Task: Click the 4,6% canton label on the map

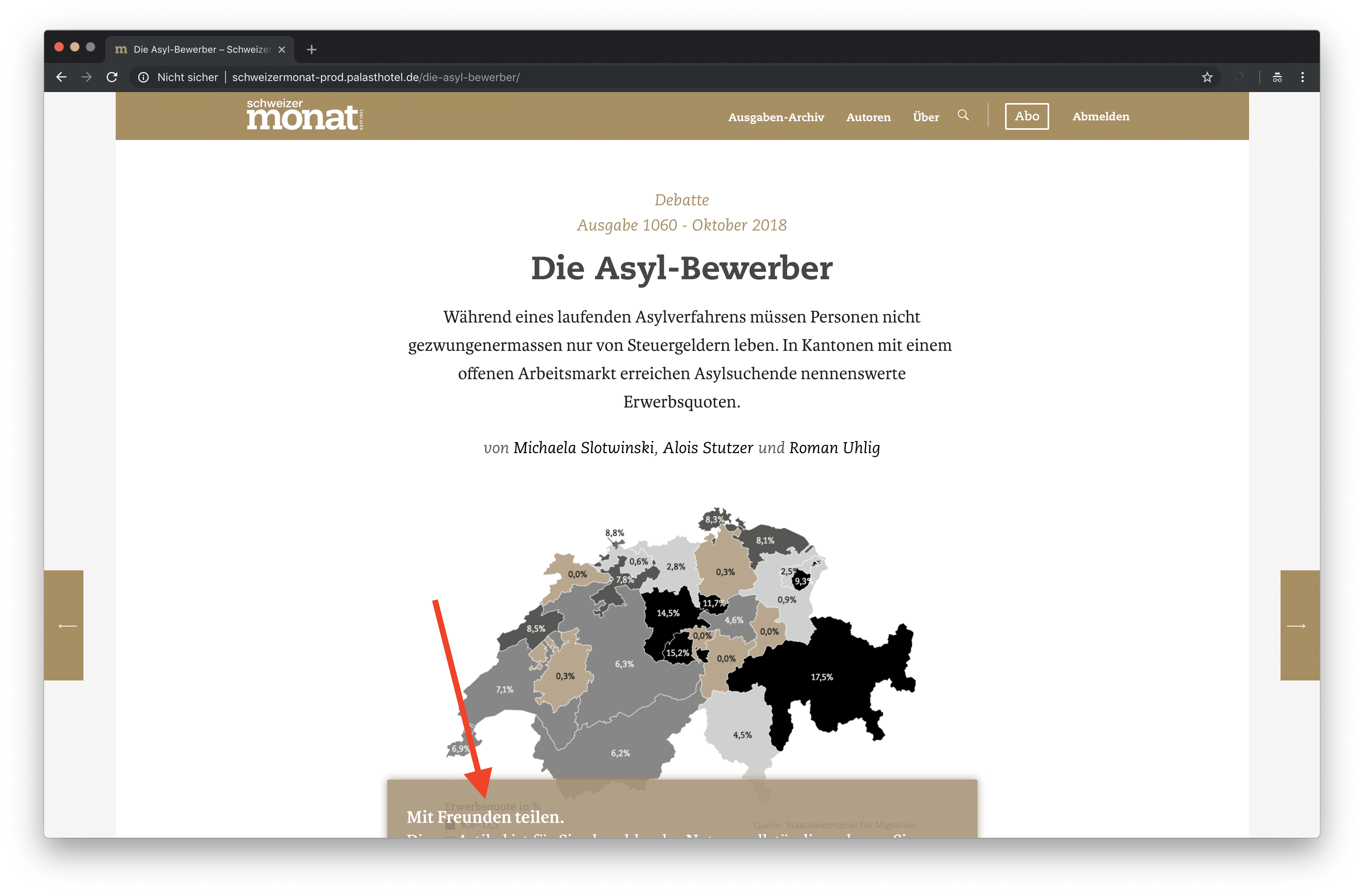Action: coord(734,620)
